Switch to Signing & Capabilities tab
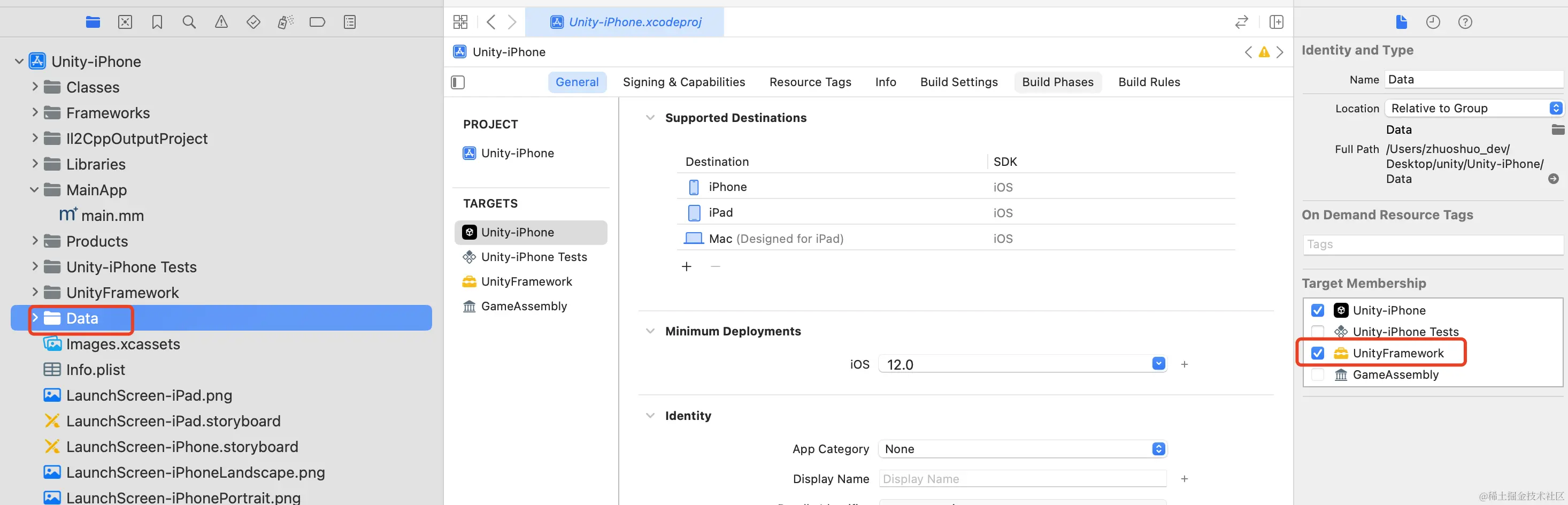 (683, 82)
